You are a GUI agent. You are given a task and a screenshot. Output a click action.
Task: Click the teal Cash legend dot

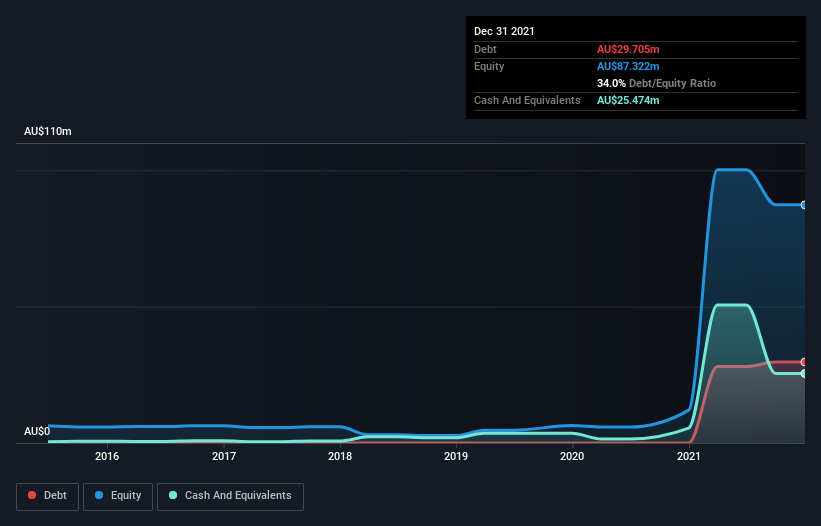(x=173, y=495)
